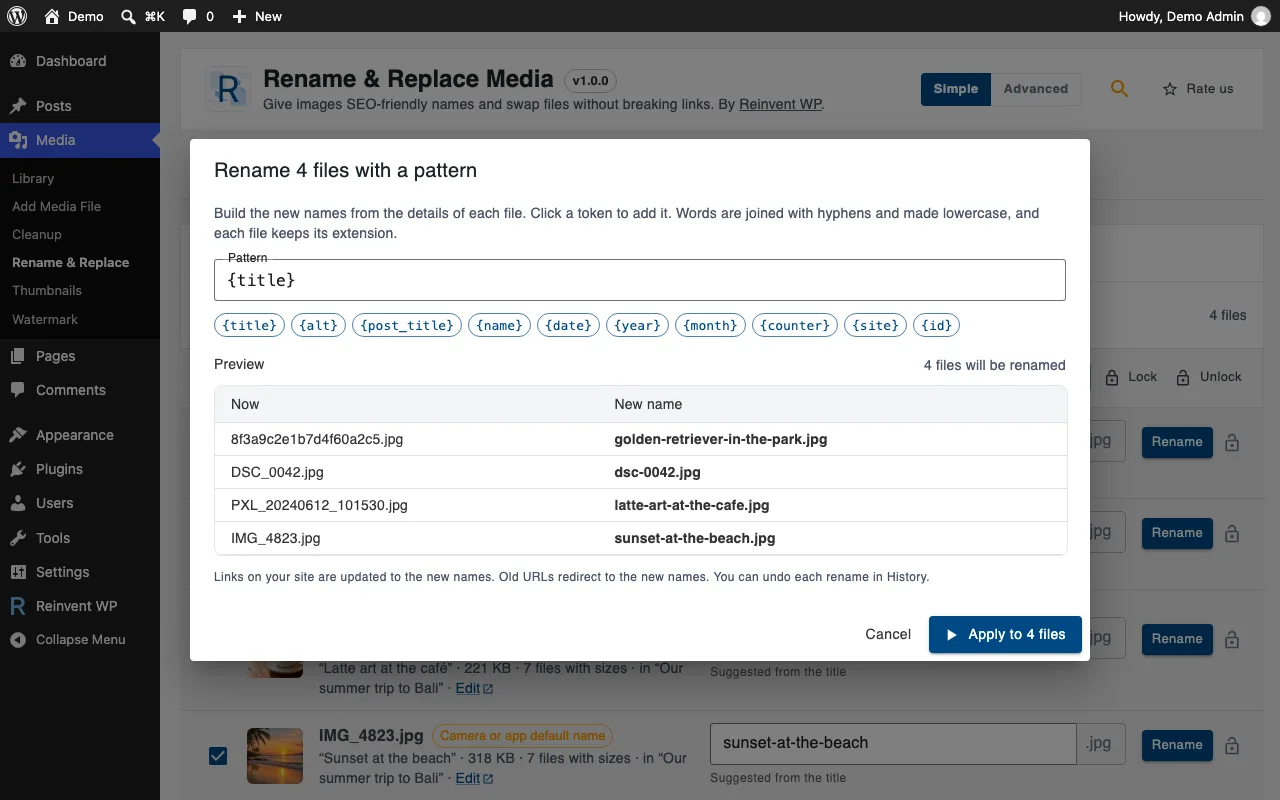The image size is (1280, 800).
Task: Click the Collapse Menu arrow icon
Action: pos(18,640)
